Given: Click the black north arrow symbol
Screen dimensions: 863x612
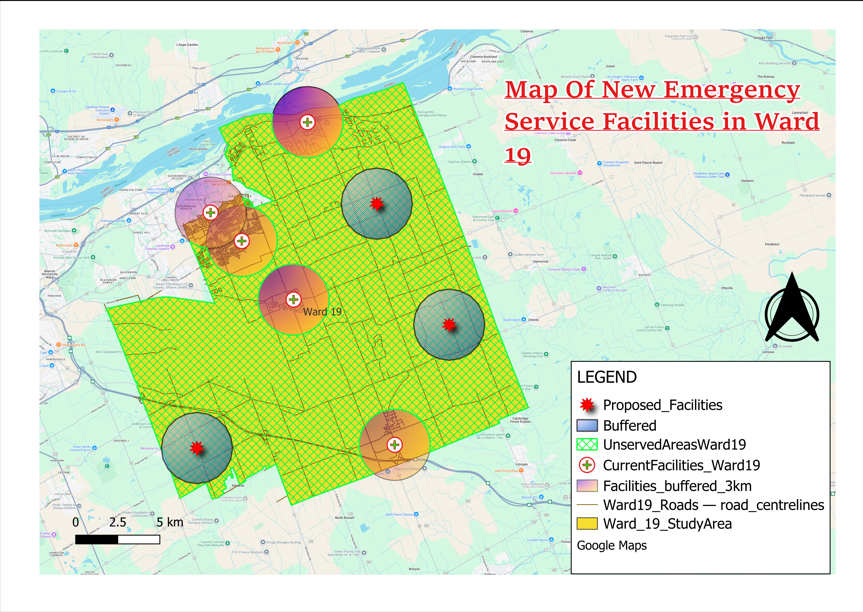Looking at the screenshot, I should pos(791,309).
